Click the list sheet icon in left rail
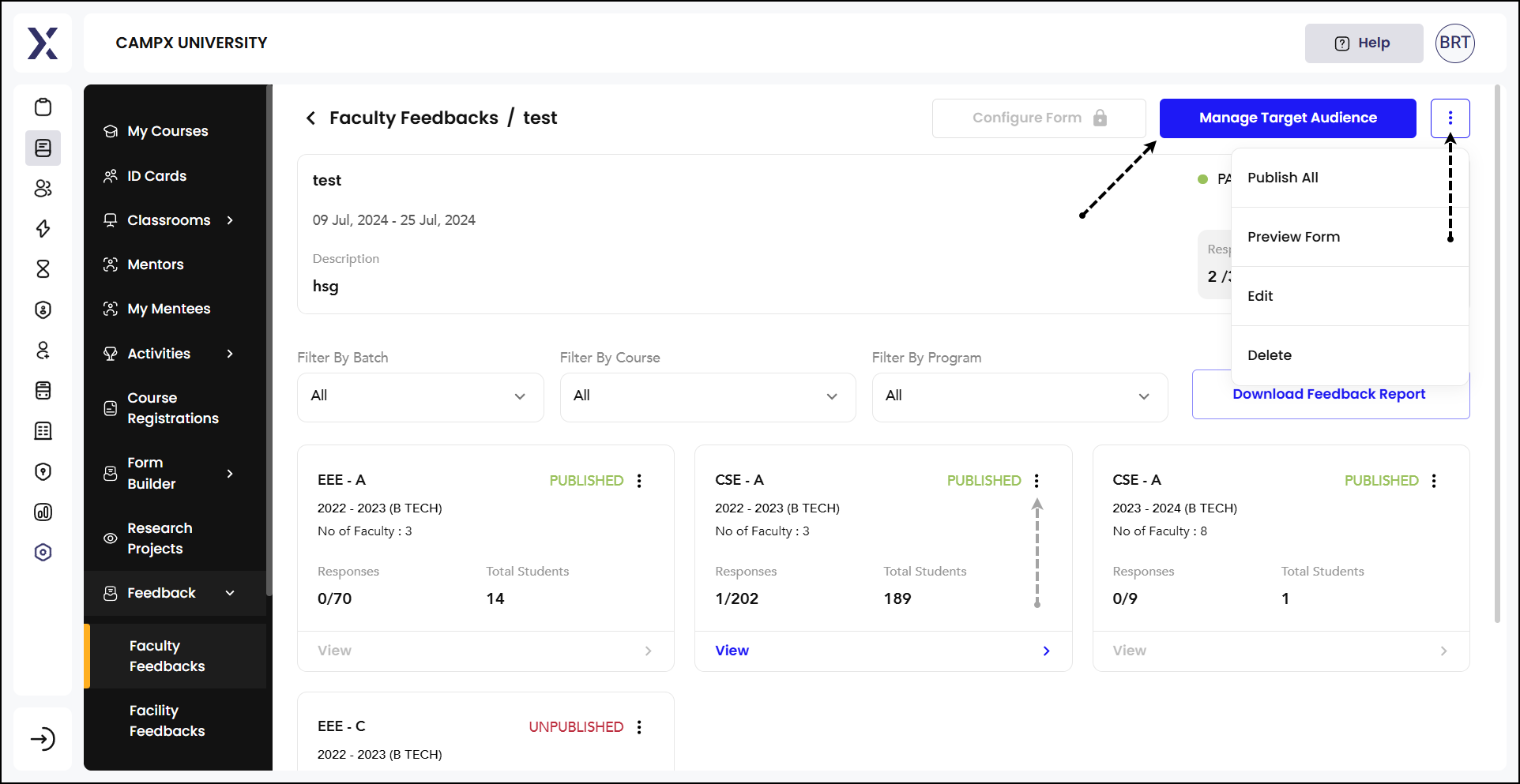The height and width of the screenshot is (784, 1520). [x=43, y=431]
